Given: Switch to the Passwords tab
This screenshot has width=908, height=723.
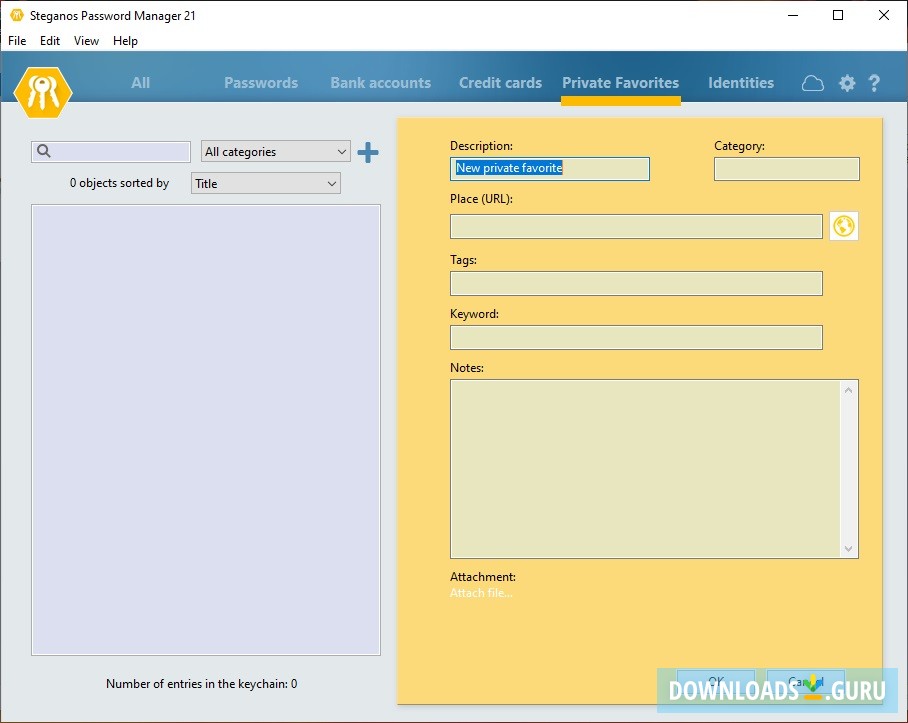Looking at the screenshot, I should coord(261,83).
